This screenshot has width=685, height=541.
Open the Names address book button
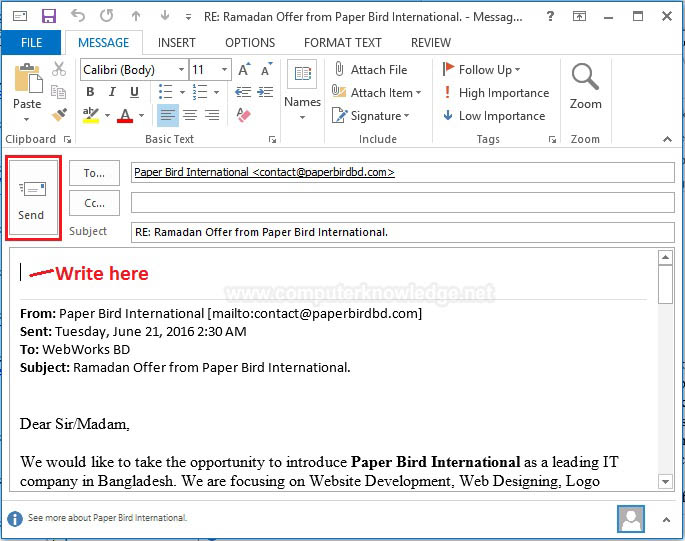click(302, 90)
